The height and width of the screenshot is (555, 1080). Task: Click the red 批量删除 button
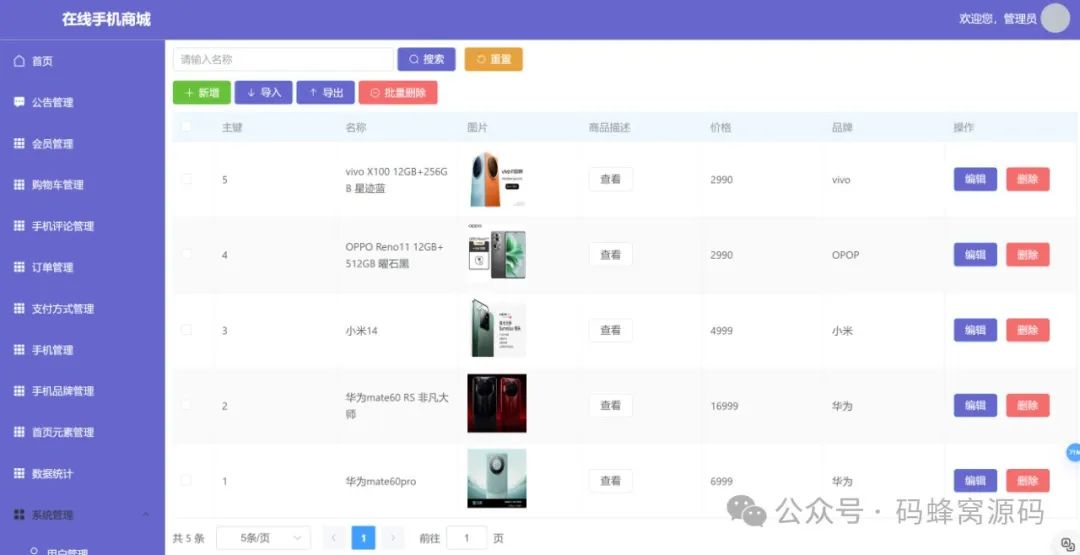(x=398, y=92)
